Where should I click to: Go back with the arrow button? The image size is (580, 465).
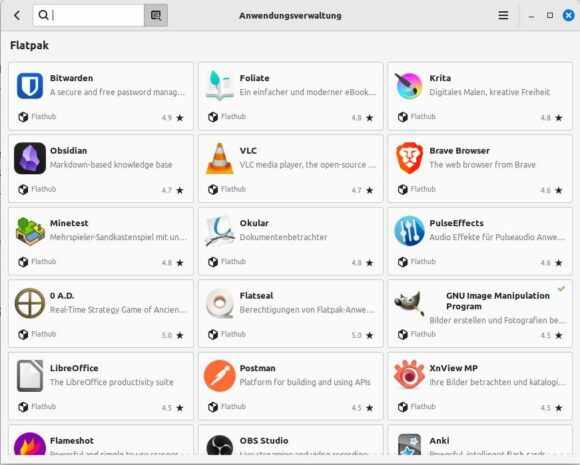tap(17, 16)
